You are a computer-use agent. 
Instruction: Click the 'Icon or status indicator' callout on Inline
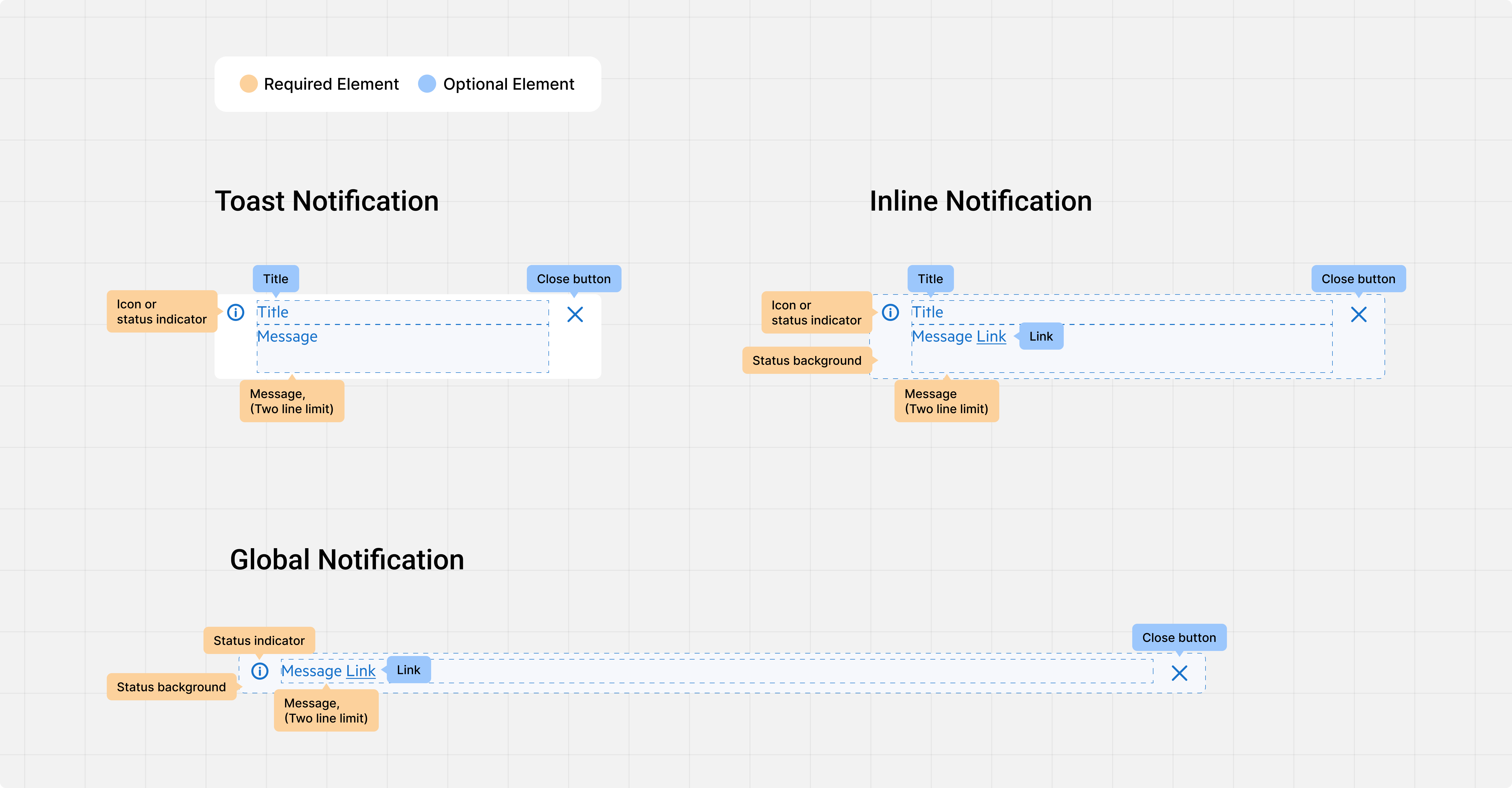[x=816, y=312]
